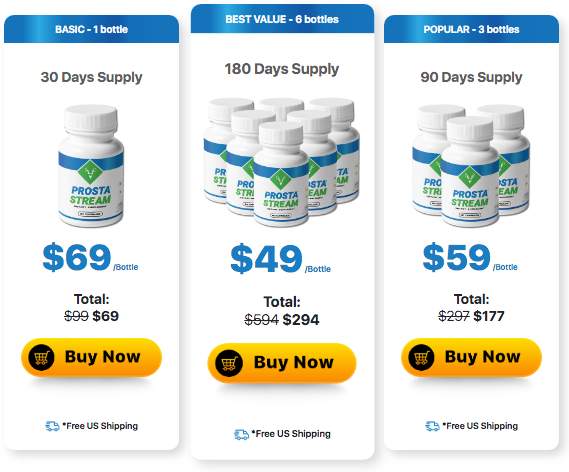The image size is (569, 472).
Task: Click the $59 per bottle price
Action: (x=470, y=257)
